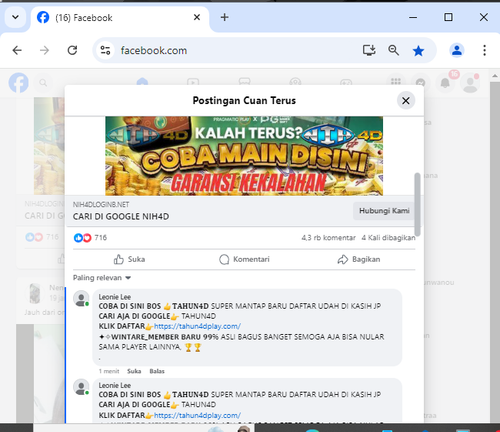
Task: View the 716 reactions count
Action: click(100, 238)
